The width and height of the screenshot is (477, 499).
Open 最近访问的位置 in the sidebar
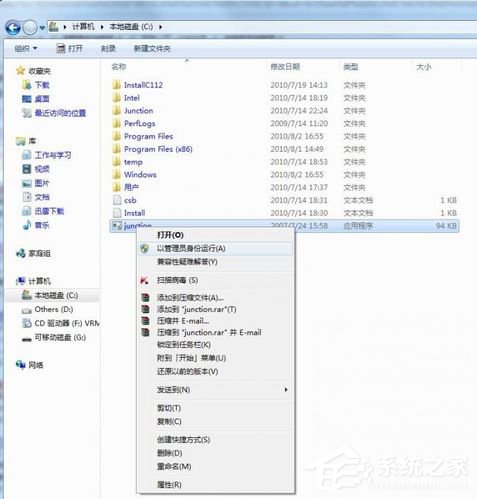(x=60, y=113)
